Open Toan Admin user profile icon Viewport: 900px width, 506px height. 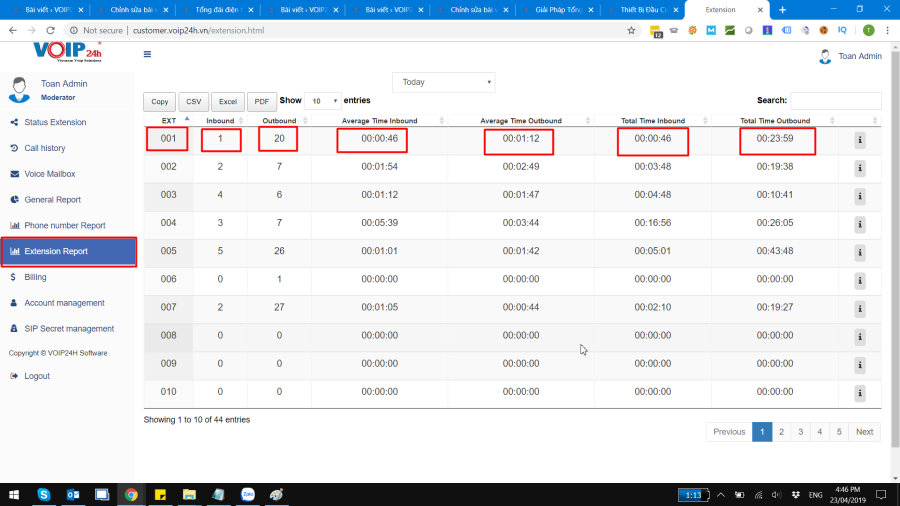pos(825,56)
